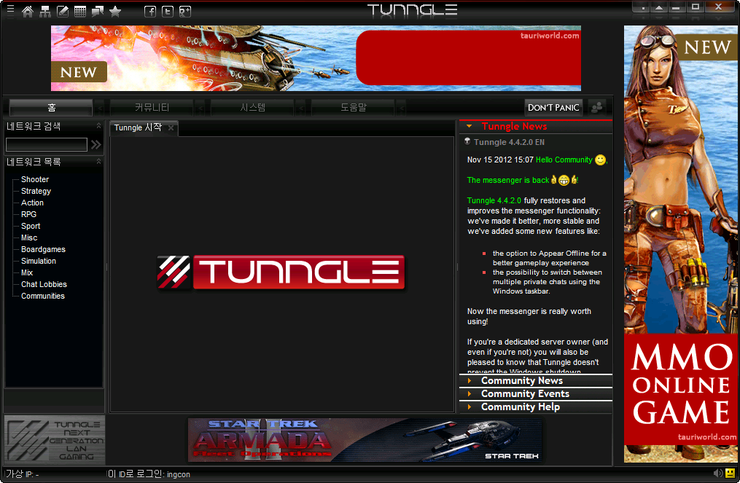Click the home icon in the top toolbar

(27, 11)
